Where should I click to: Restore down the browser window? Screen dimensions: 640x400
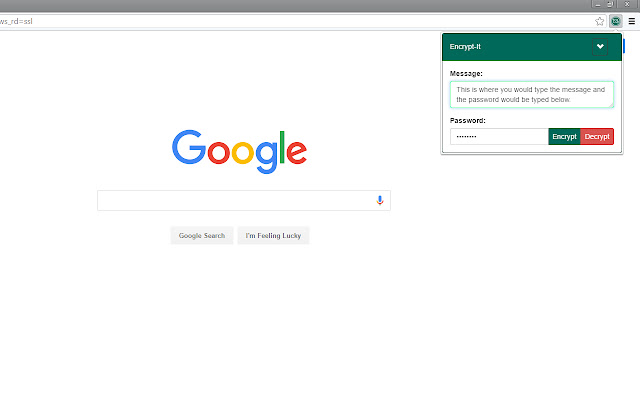610,4
